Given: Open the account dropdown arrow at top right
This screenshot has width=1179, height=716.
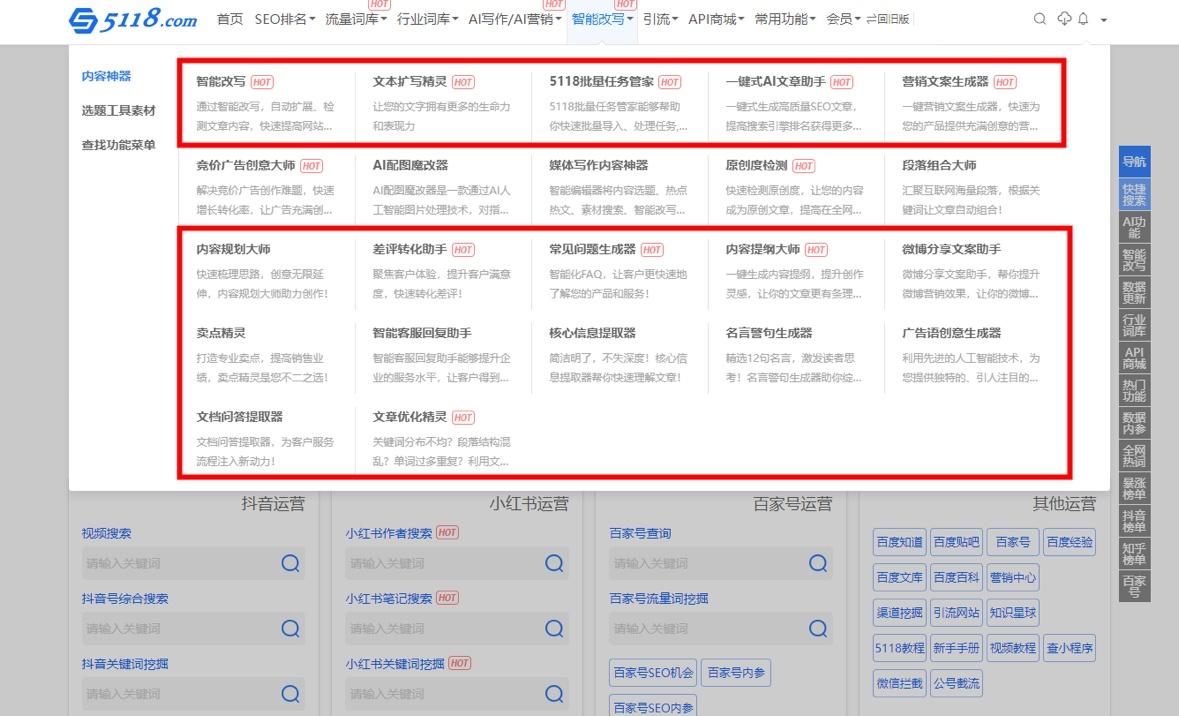Looking at the screenshot, I should point(1104,22).
